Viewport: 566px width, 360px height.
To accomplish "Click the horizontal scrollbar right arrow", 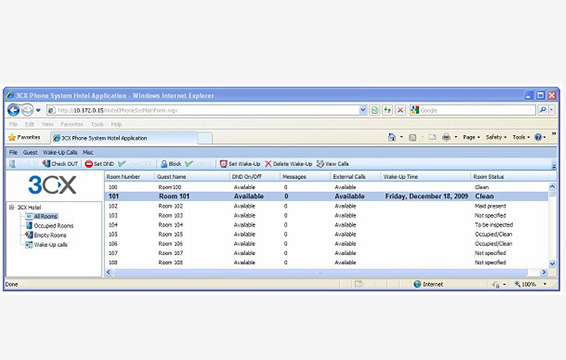I will coord(544,272).
